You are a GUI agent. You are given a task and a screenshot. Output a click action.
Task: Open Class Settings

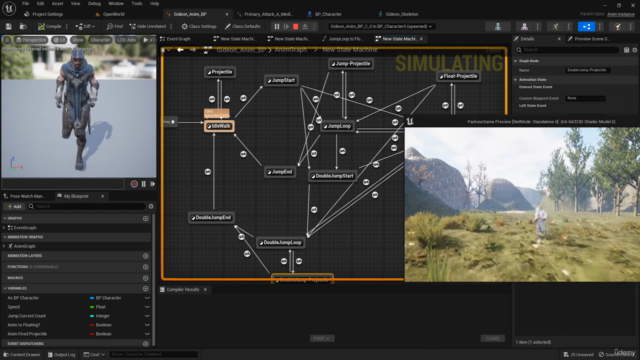pyautogui.click(x=199, y=27)
